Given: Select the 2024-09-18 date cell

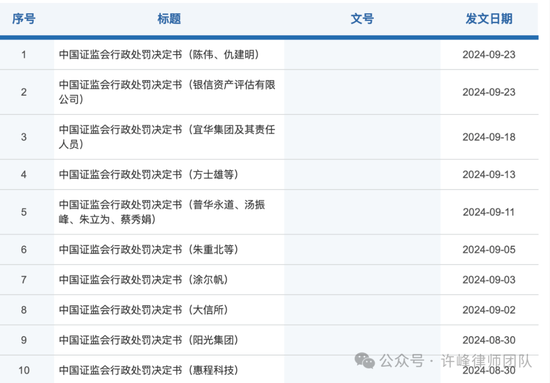Looking at the screenshot, I should coord(489,137).
